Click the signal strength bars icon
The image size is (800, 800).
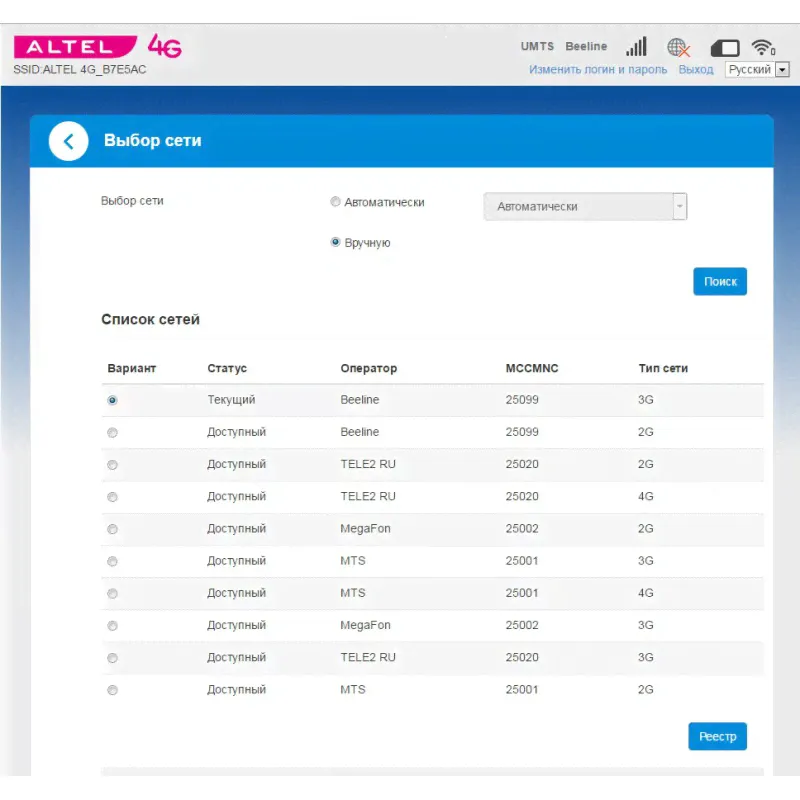click(x=636, y=47)
